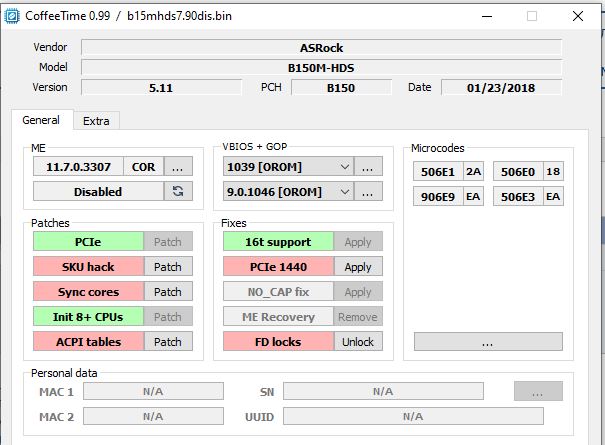Click the NO_CAP fix label
The width and height of the screenshot is (605, 445).
pos(278,292)
